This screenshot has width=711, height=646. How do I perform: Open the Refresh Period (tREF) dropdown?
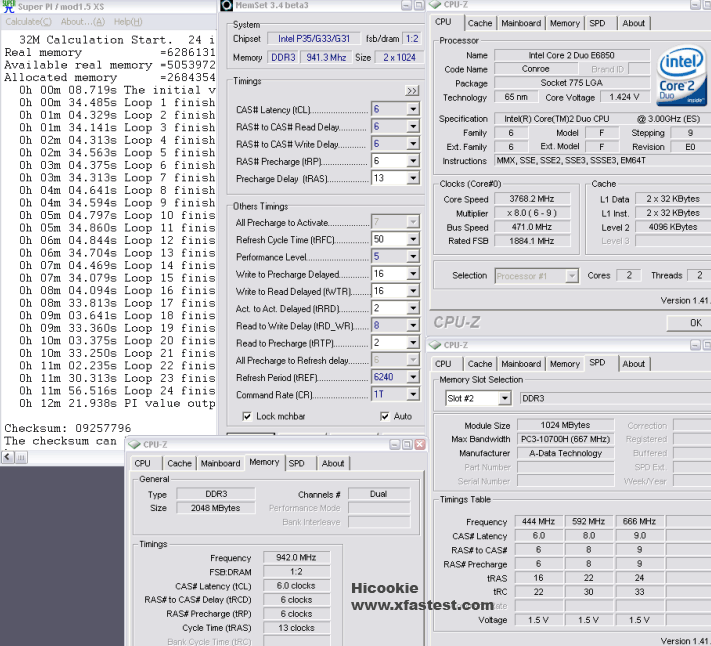[413, 377]
